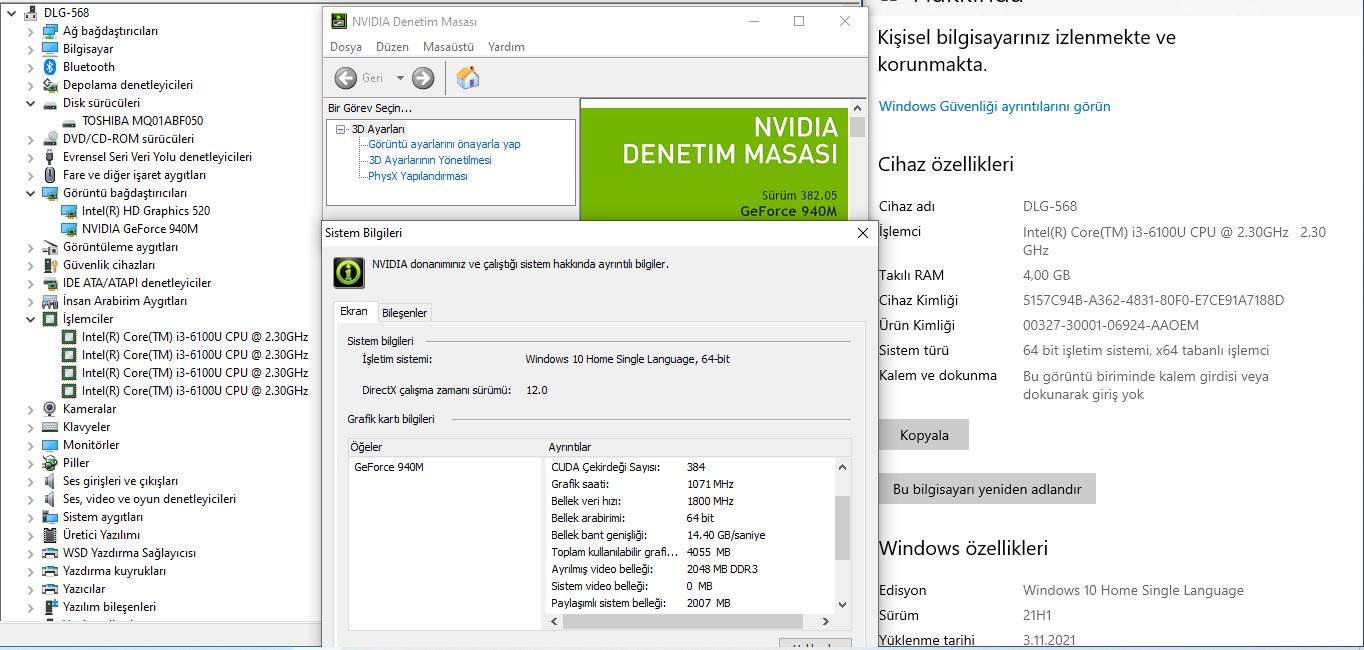Click the NVIDIA back arrow (Geri) icon

(346, 78)
